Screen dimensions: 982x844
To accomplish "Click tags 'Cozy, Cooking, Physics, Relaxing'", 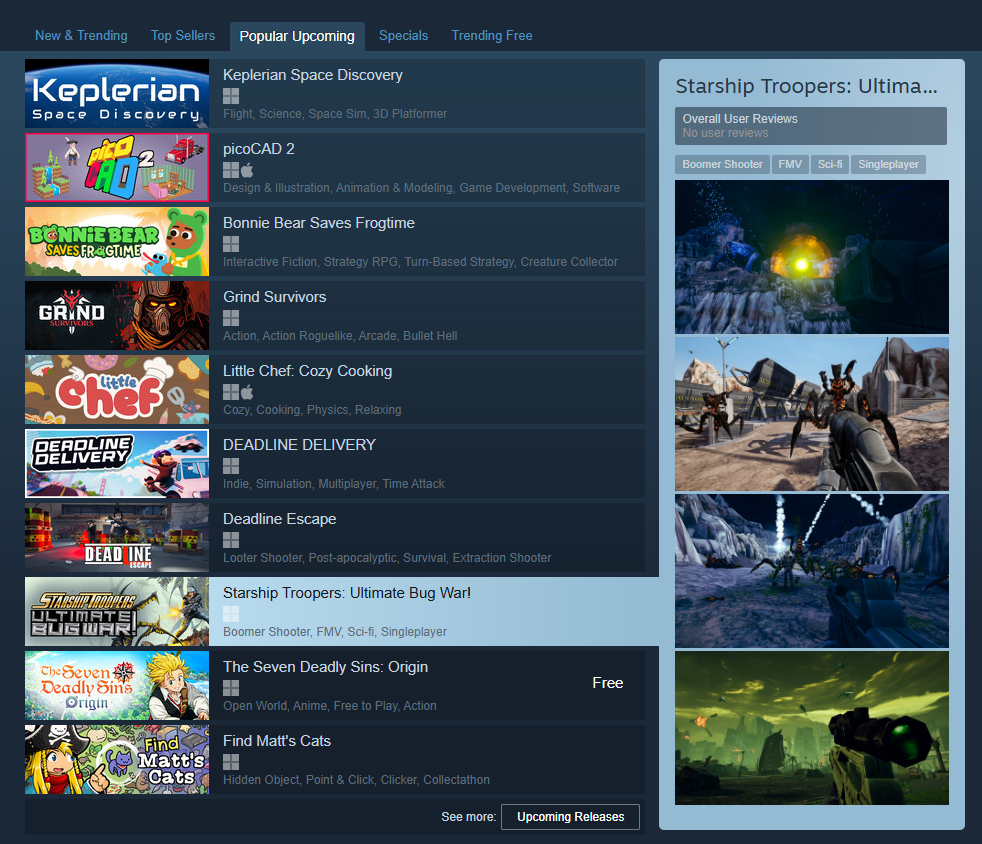I will [x=312, y=409].
